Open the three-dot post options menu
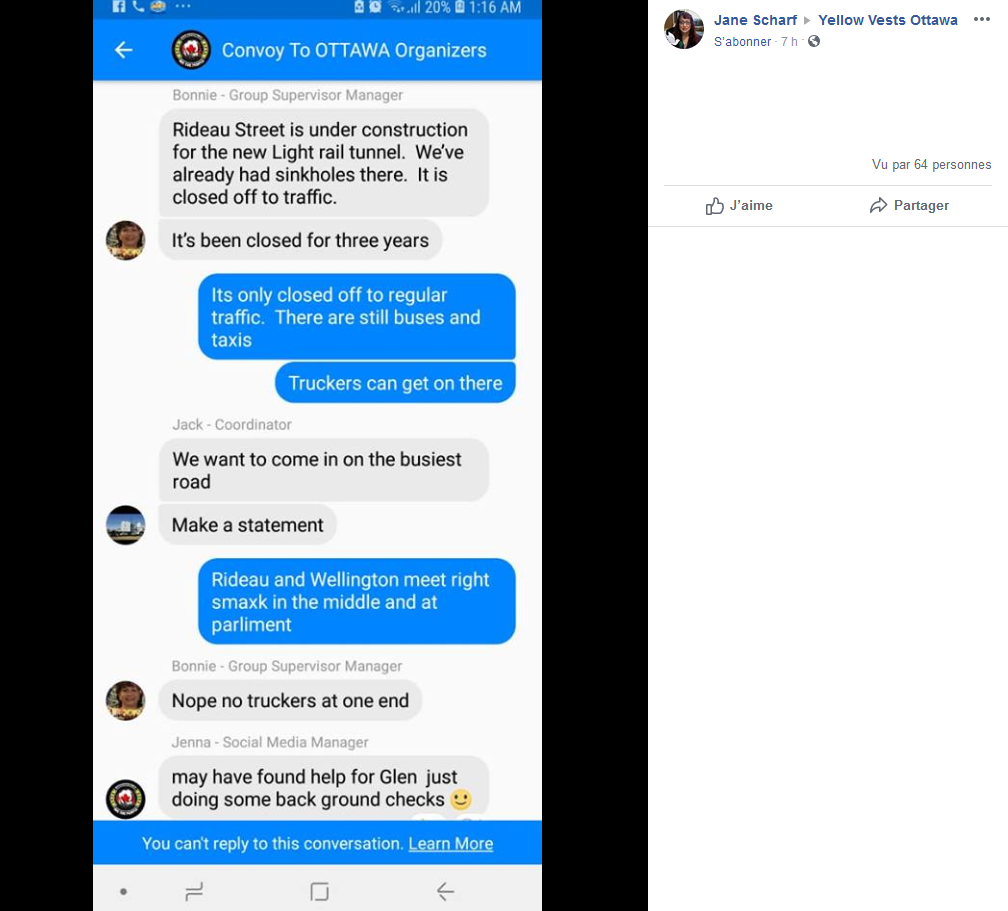The image size is (1008, 911). tap(981, 19)
